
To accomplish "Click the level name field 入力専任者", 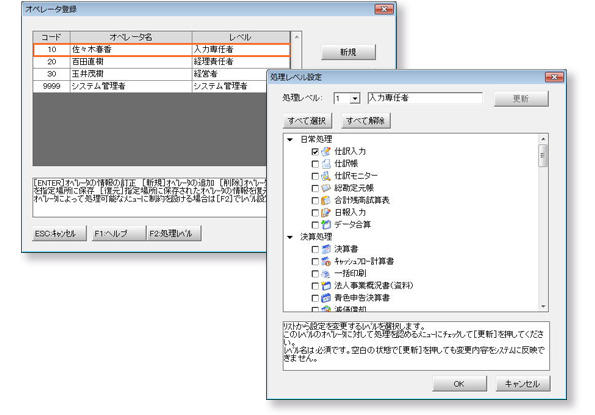I will pos(425,98).
